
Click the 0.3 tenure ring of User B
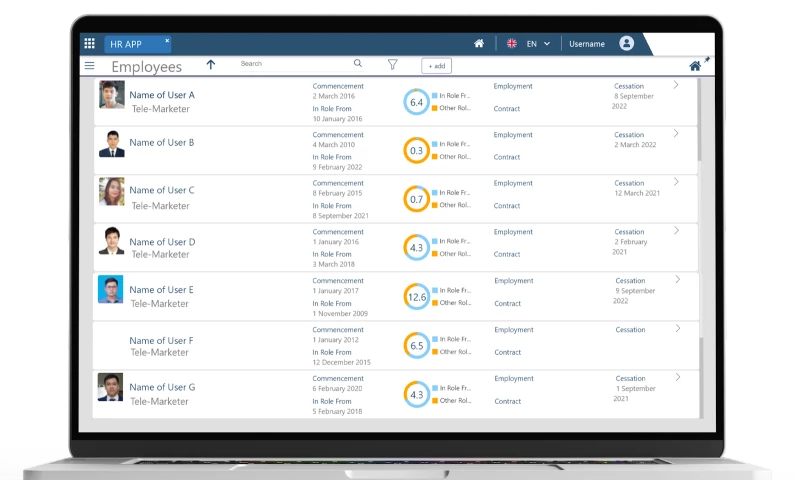point(416,150)
